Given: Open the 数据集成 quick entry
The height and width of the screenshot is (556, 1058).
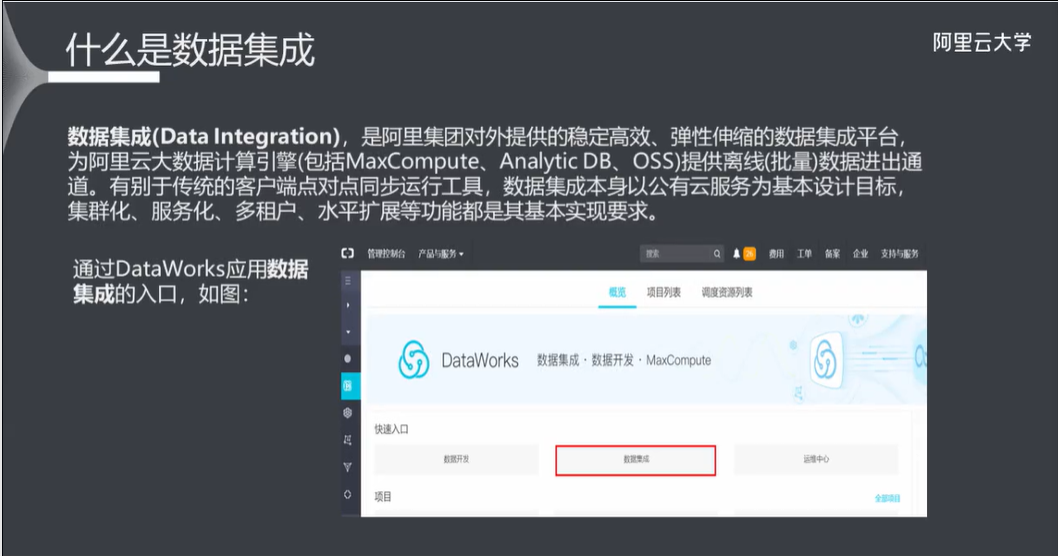Looking at the screenshot, I should pos(636,460).
